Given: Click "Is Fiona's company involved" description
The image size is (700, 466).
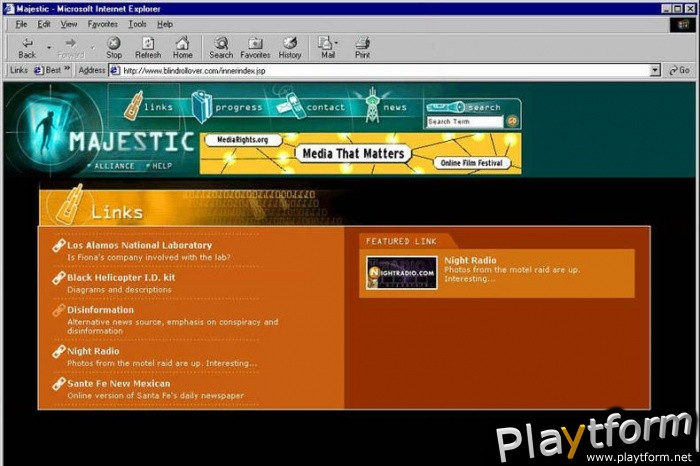Looking at the screenshot, I should pos(149,257).
